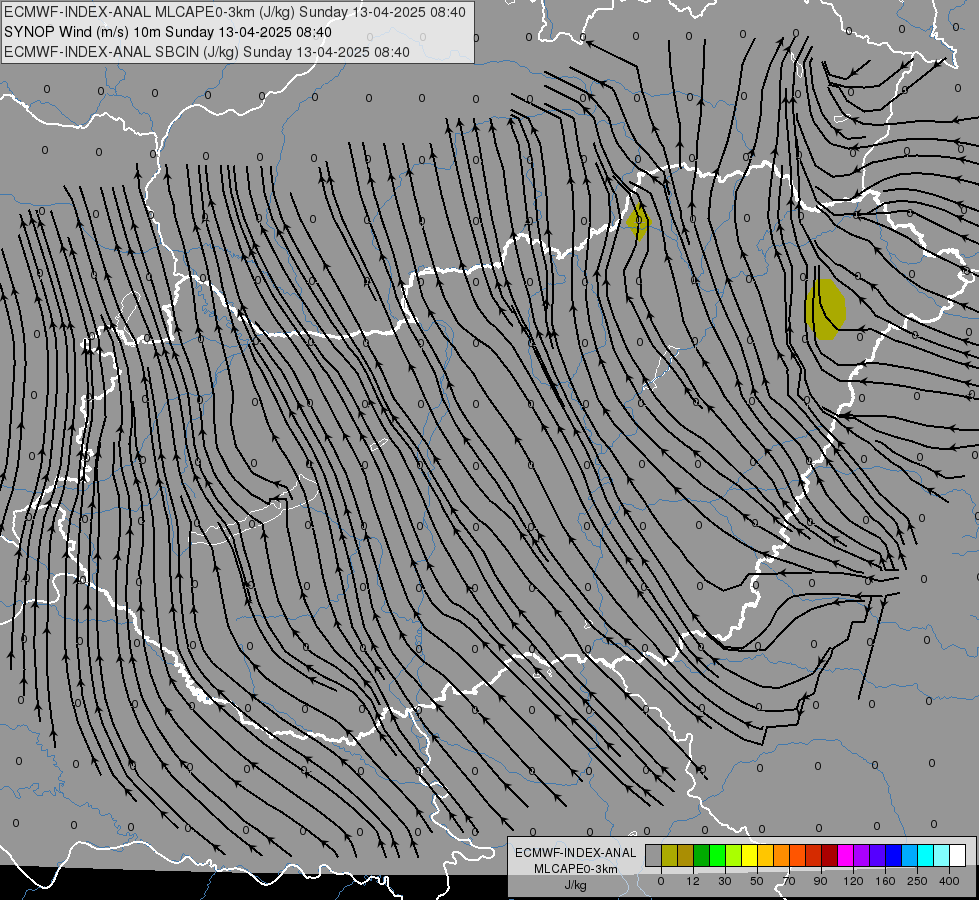Pick the amber-gold legend swatch
Image resolution: width=979 pixels, height=900 pixels.
[765, 855]
